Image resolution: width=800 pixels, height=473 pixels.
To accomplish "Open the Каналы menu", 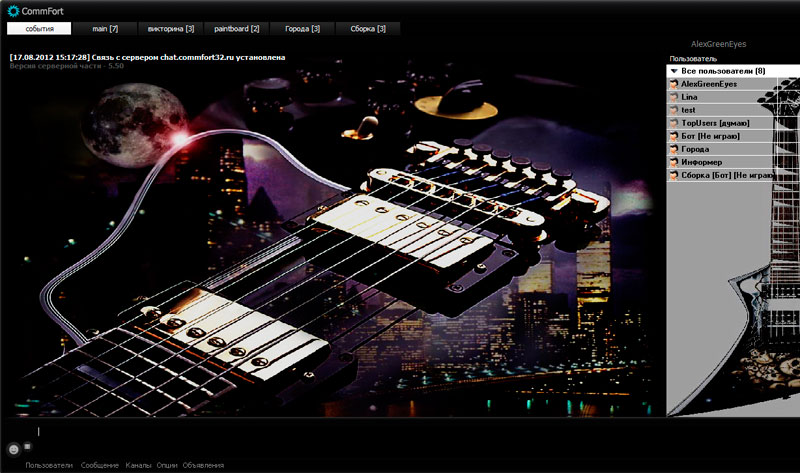I will click(x=138, y=465).
